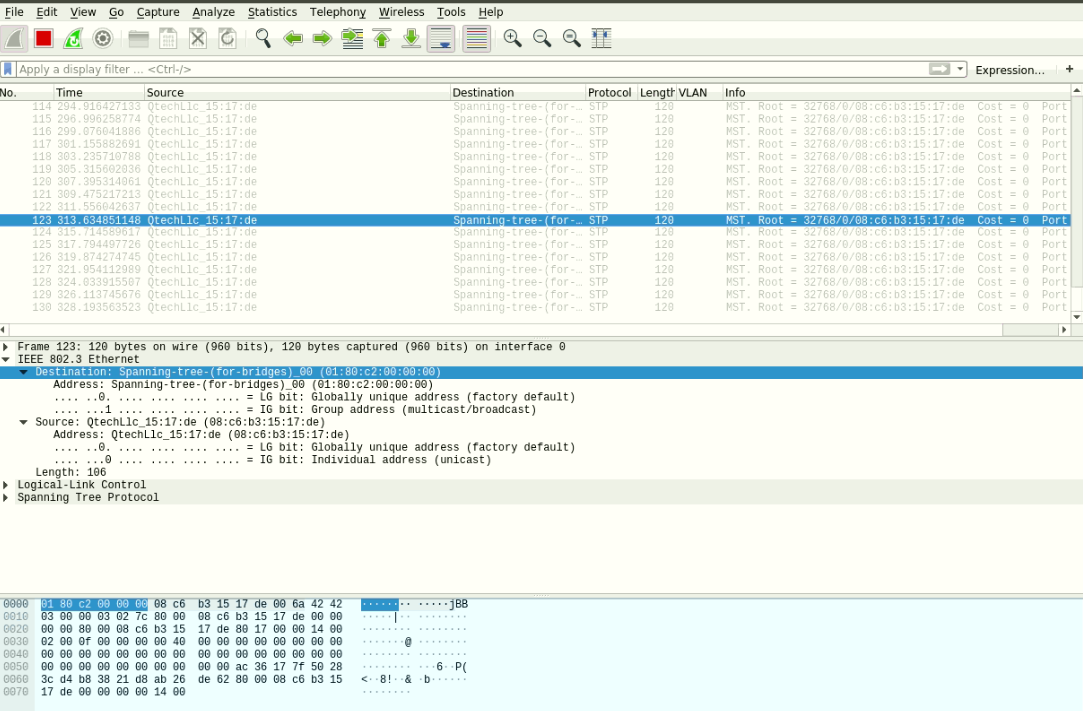Stop the running packet capture

coord(43,38)
